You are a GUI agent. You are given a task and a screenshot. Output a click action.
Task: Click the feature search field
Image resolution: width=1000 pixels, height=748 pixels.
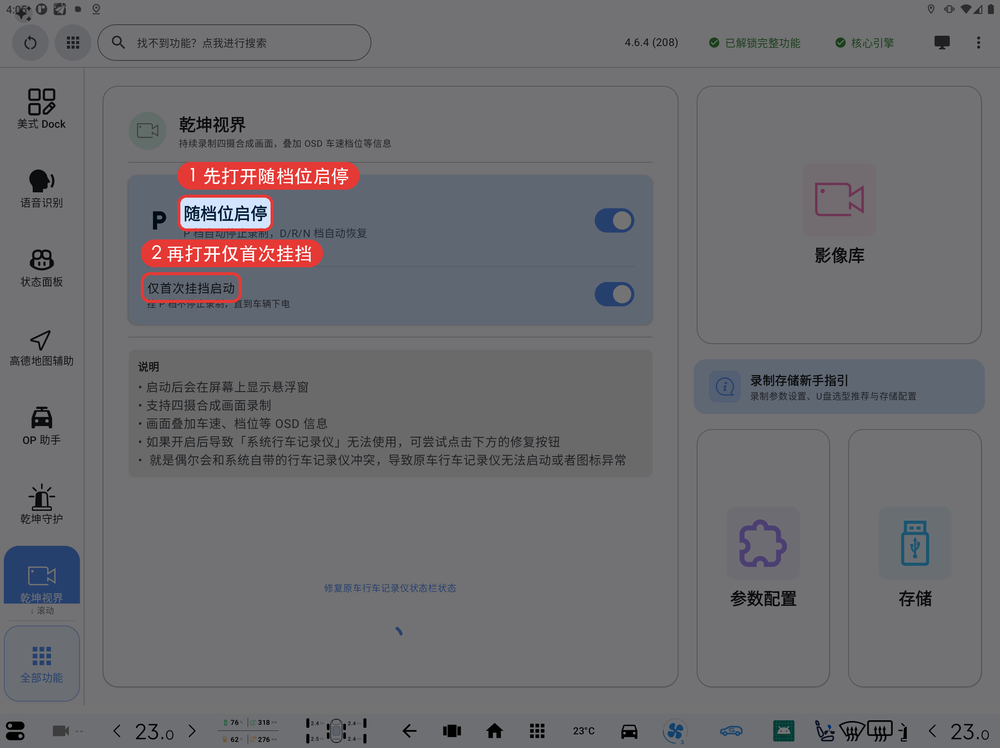click(x=234, y=43)
